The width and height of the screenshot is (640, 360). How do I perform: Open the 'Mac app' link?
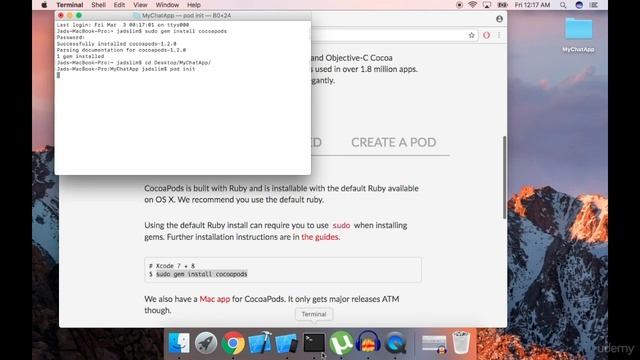pos(215,299)
